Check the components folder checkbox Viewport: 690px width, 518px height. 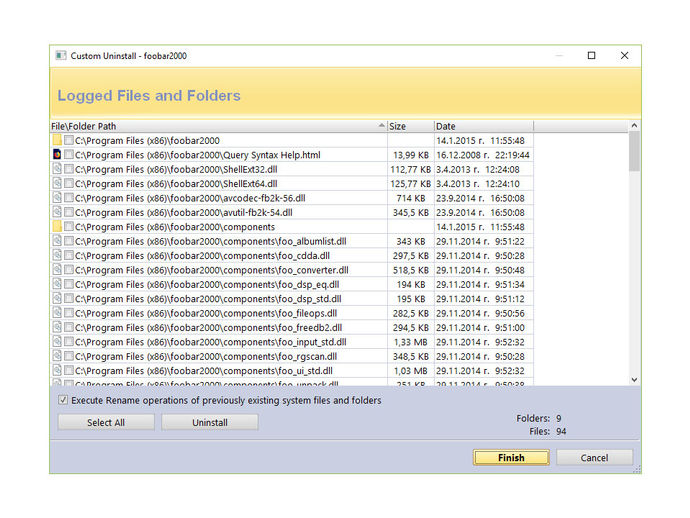(x=69, y=227)
